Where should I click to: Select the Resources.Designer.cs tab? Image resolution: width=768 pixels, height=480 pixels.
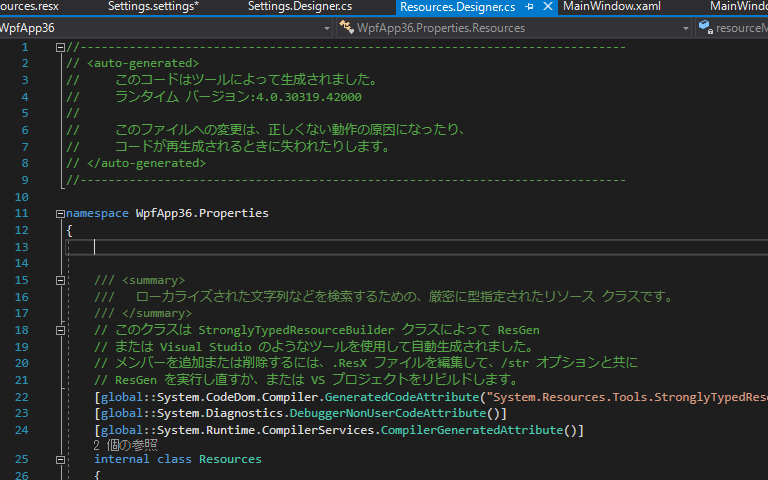point(457,7)
